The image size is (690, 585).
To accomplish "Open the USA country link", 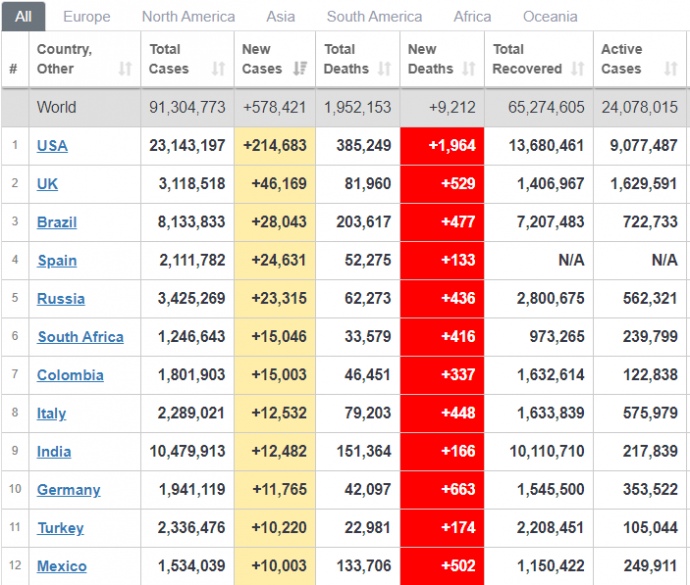I will 52,146.
